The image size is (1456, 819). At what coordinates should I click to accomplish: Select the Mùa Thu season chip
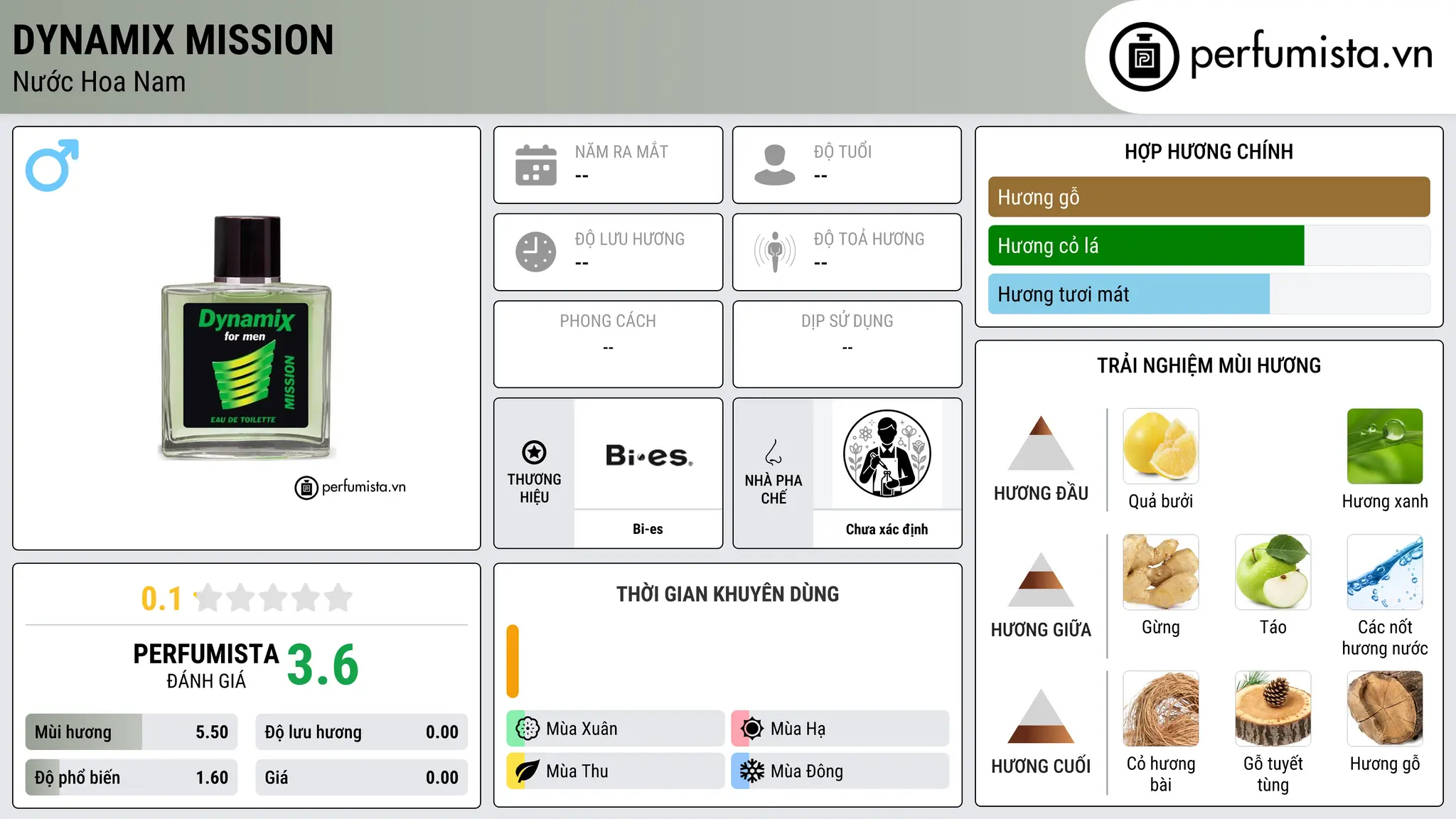click(615, 771)
